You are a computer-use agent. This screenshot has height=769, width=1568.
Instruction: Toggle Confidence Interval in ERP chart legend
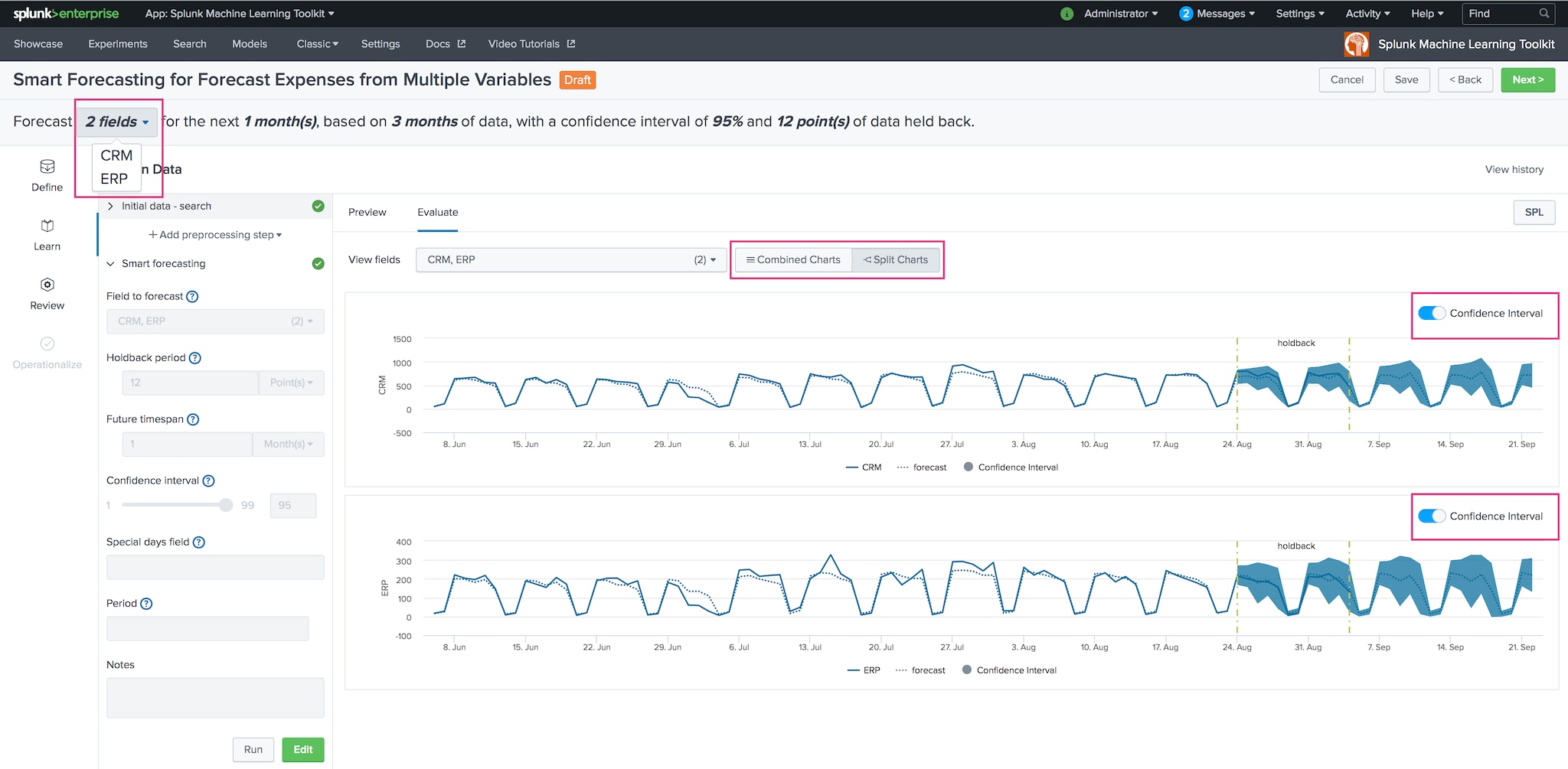point(1009,670)
